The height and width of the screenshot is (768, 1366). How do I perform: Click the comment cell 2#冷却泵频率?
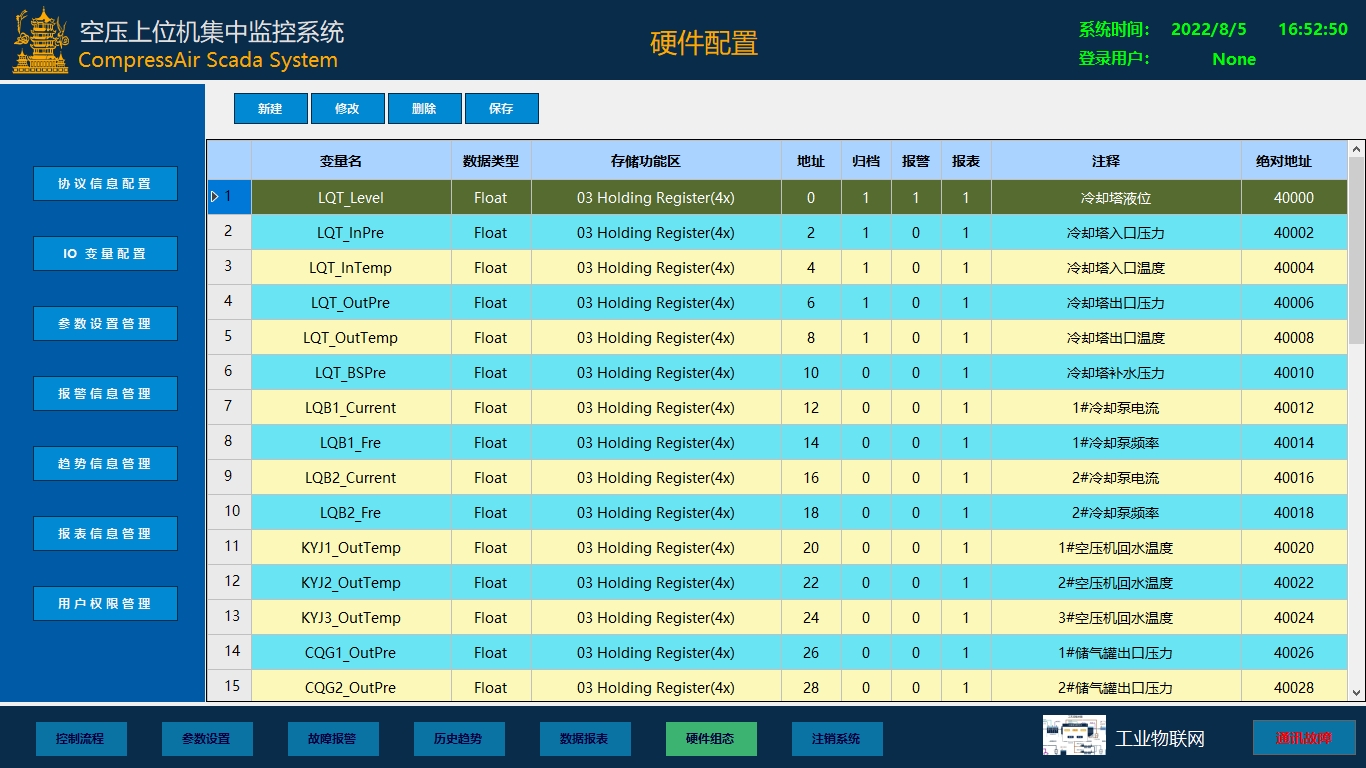(1116, 513)
